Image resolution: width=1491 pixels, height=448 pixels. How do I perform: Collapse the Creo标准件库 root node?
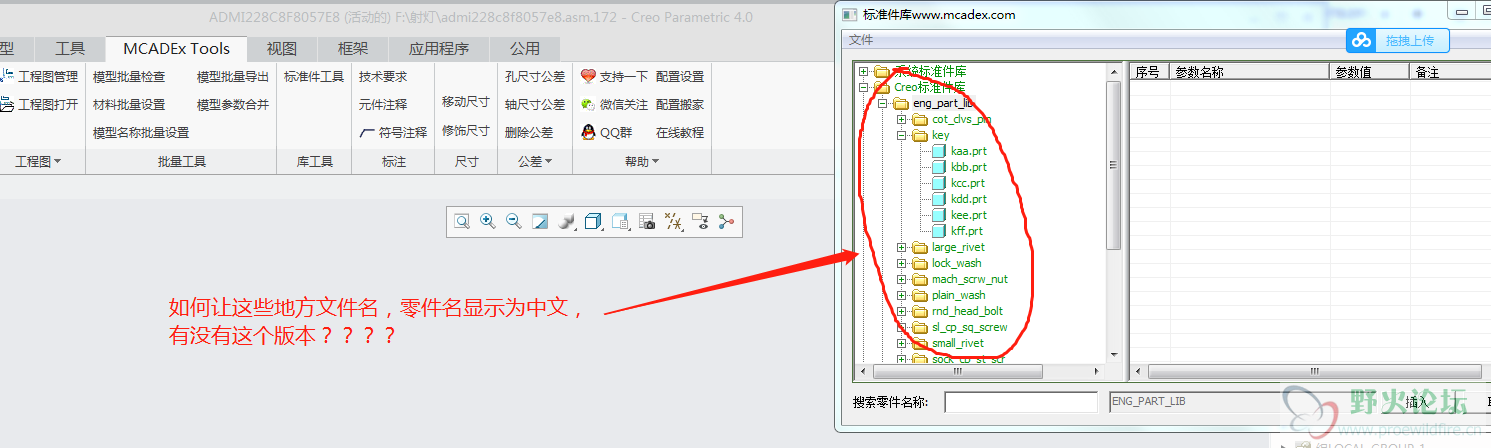(x=864, y=87)
